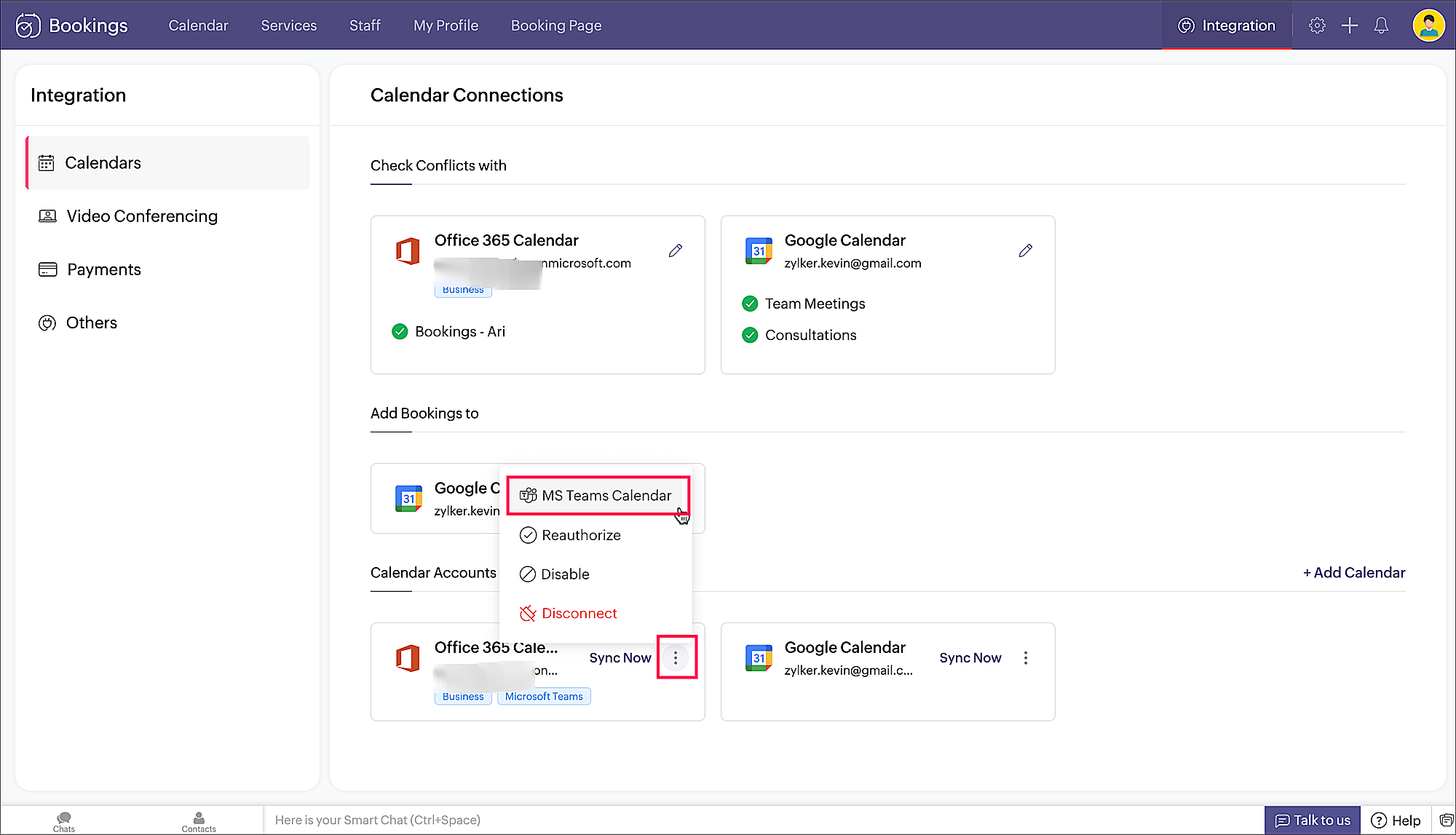Open the My Profile tab
The image size is (1456, 835).
446,25
